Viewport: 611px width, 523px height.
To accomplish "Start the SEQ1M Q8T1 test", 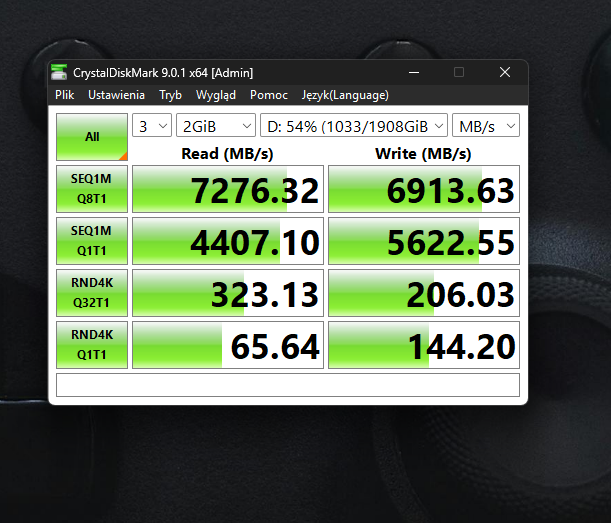I will pos(92,189).
